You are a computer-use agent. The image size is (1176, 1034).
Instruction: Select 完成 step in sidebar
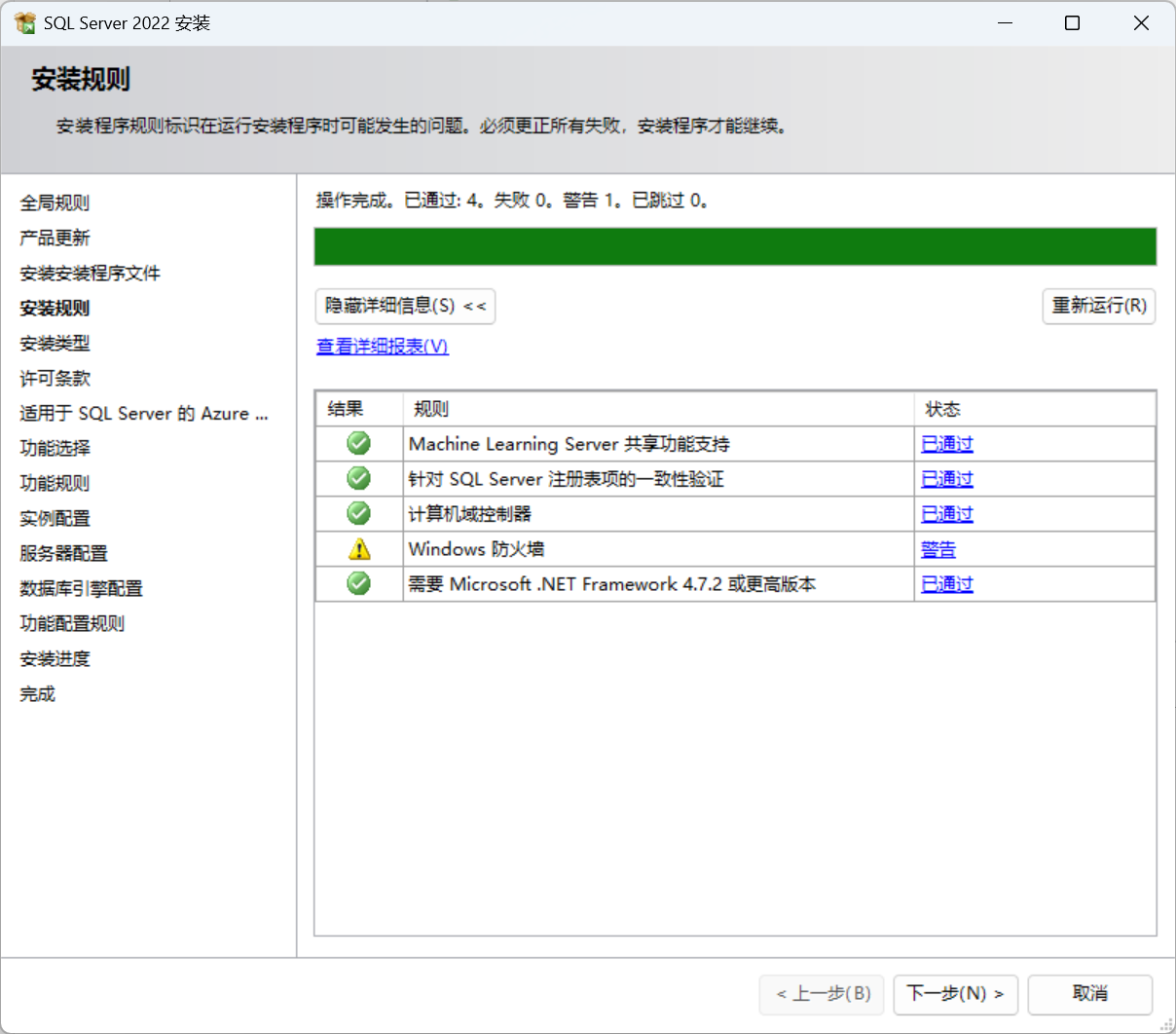(37, 693)
